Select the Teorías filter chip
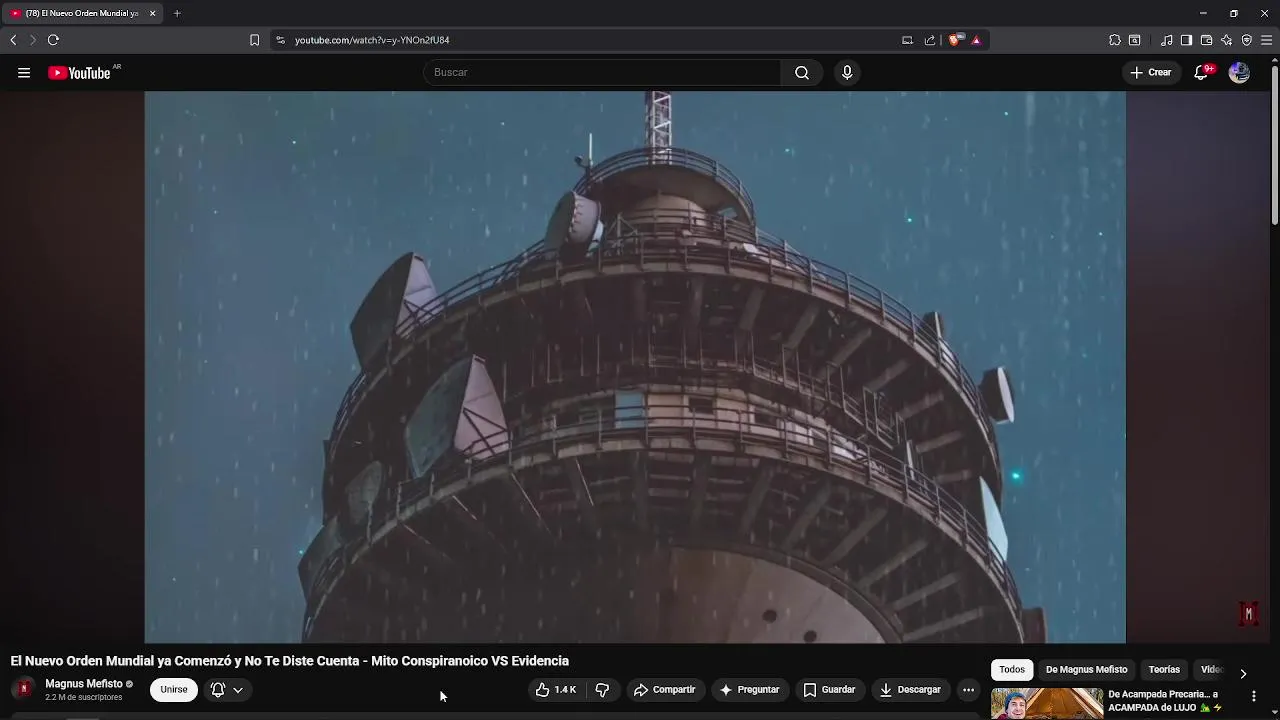This screenshot has height=720, width=1280. pos(1164,670)
